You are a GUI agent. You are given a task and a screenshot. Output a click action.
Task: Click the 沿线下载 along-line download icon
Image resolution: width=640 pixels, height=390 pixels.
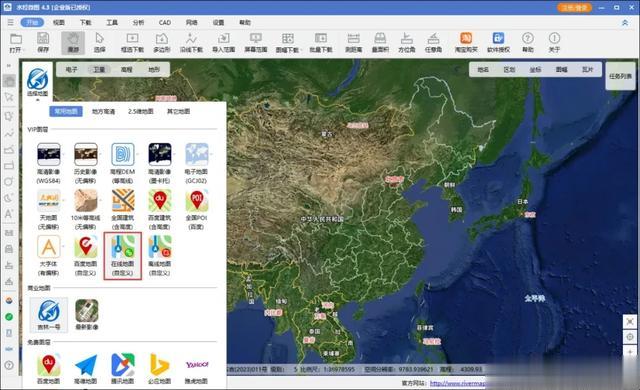coord(191,42)
